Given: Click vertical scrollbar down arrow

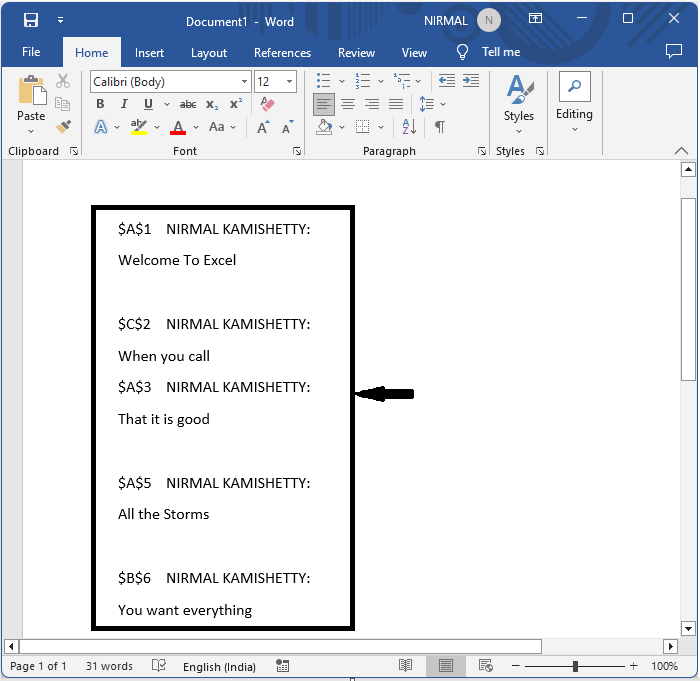Looking at the screenshot, I should pyautogui.click(x=688, y=629).
